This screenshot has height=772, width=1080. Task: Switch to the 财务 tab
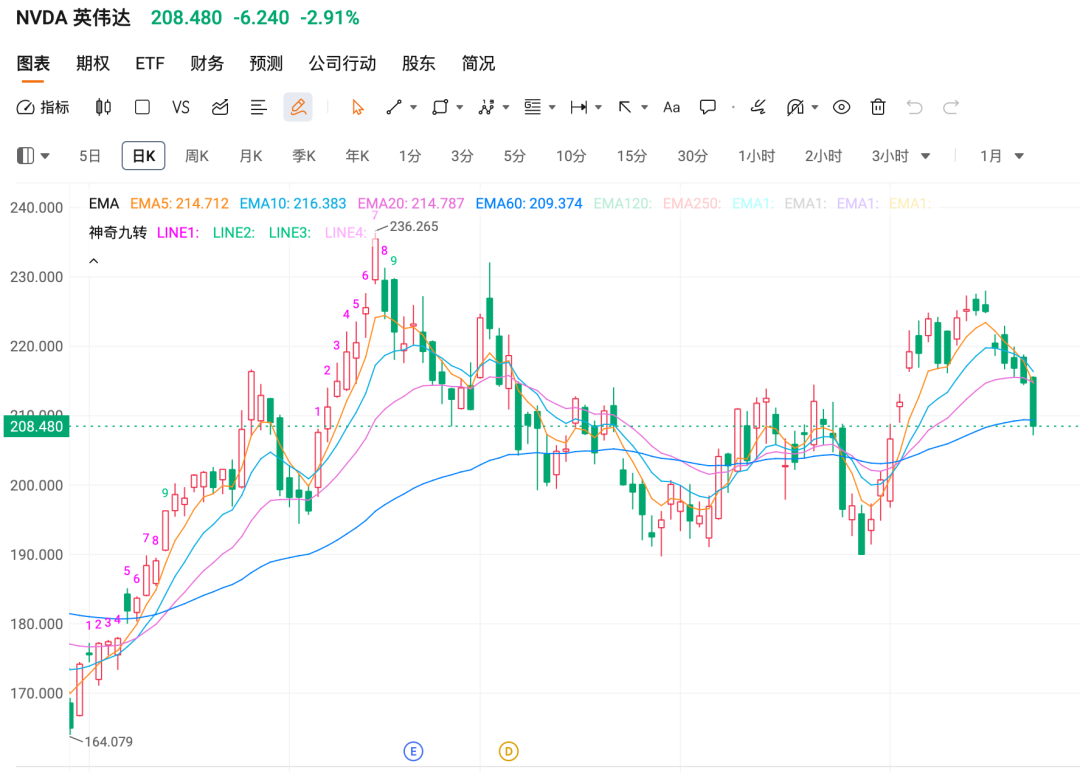click(x=207, y=63)
